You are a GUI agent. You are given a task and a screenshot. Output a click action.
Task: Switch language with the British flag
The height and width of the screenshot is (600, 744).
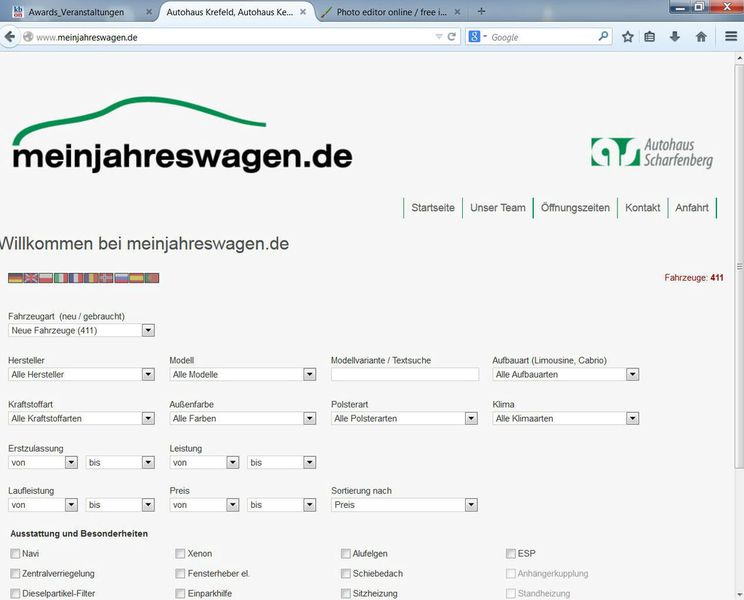(x=31, y=278)
